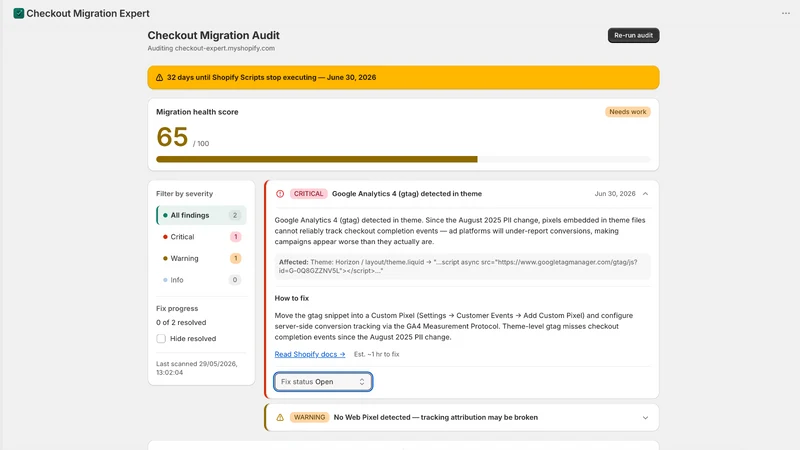Collapse the Google Analytics 4 critical finding
The height and width of the screenshot is (450, 800).
coord(645,194)
